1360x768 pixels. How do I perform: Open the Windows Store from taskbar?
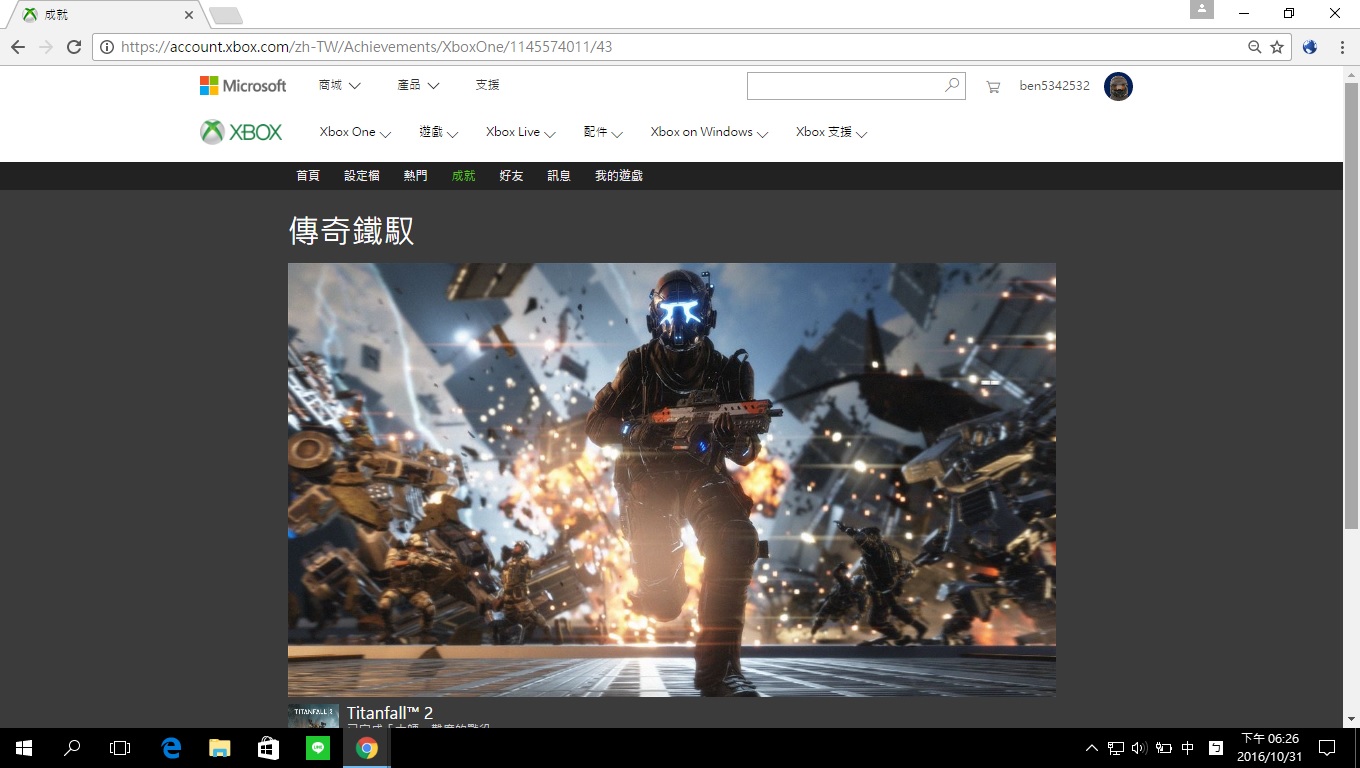point(268,748)
